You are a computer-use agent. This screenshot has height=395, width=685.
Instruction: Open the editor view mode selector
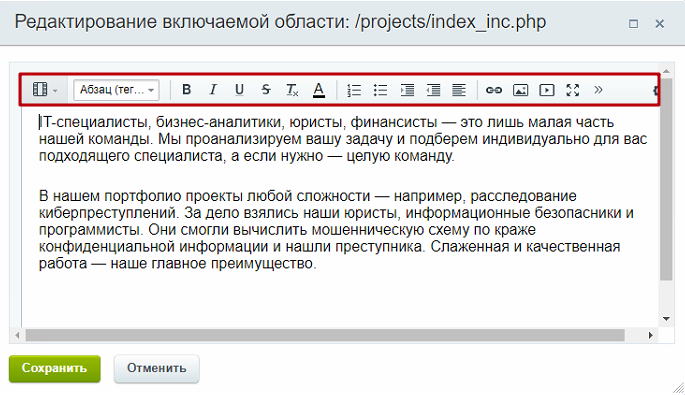tap(45, 90)
